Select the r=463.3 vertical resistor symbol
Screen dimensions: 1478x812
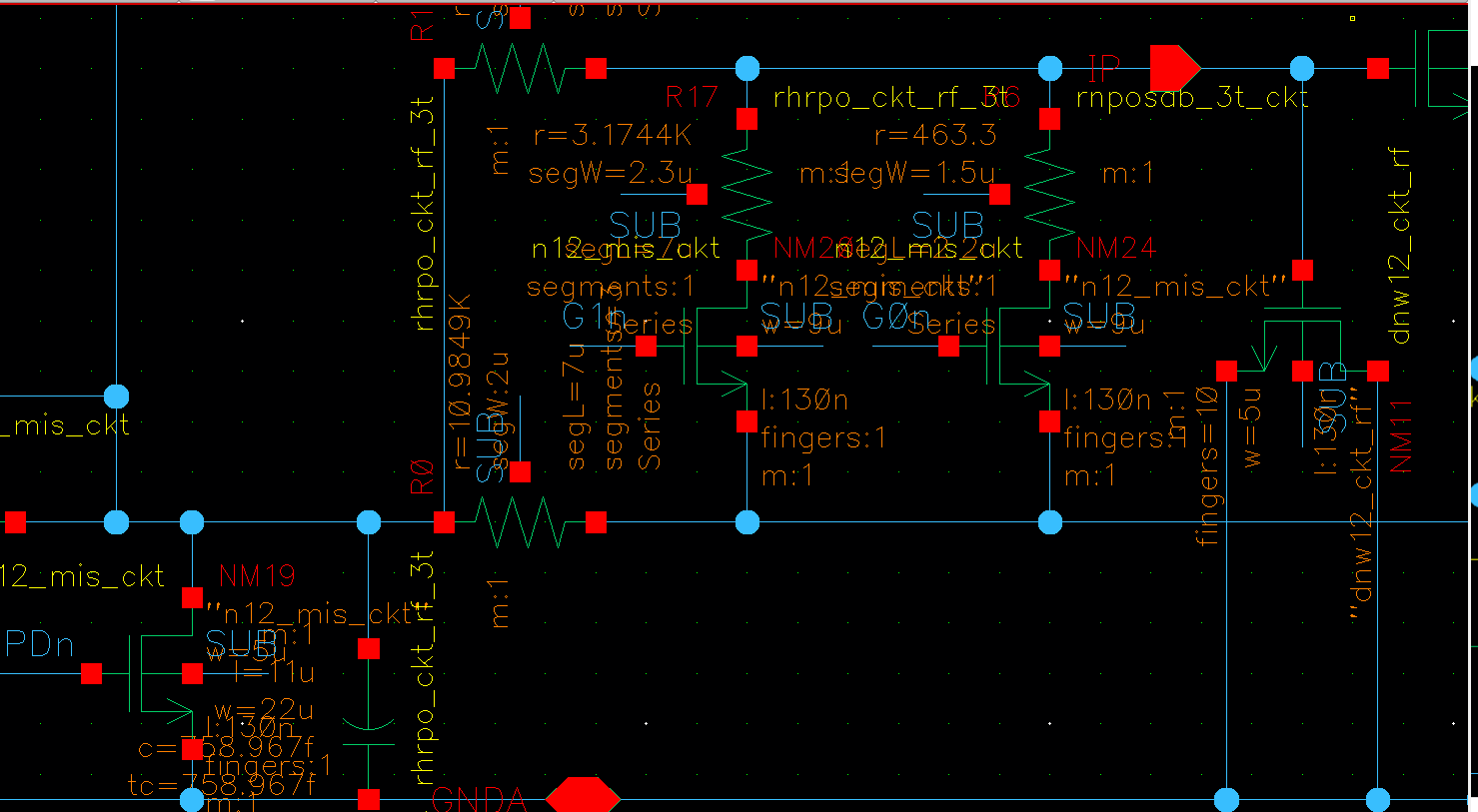[x=1049, y=195]
